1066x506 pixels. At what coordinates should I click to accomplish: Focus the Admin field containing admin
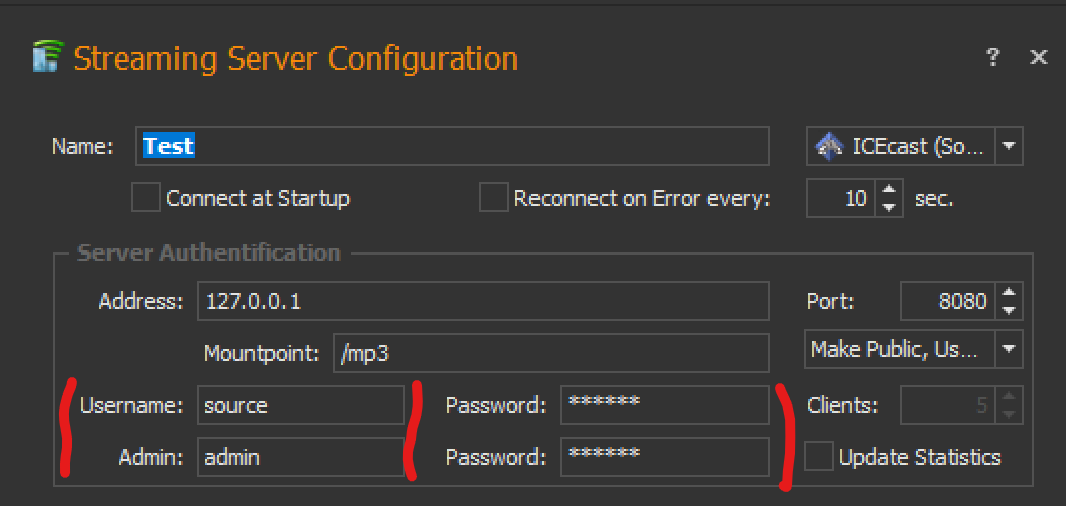coord(300,457)
